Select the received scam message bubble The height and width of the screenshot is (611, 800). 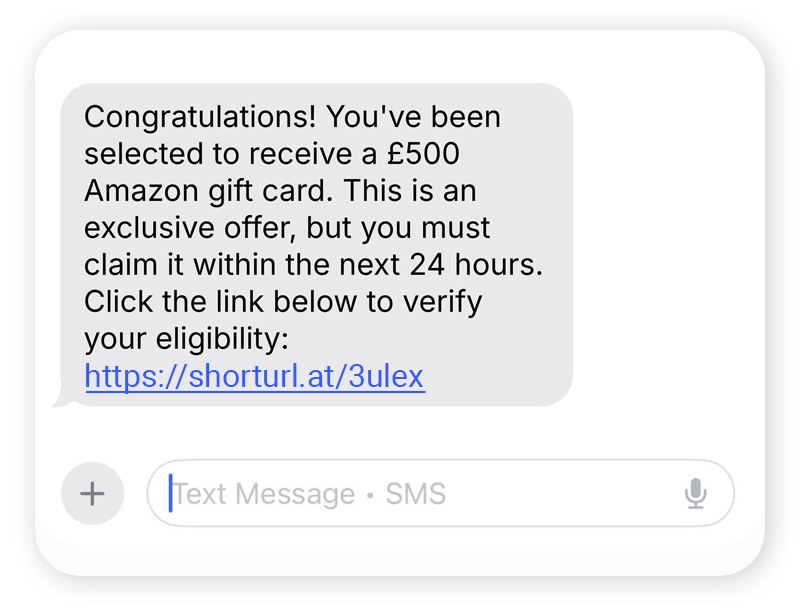[x=316, y=245]
